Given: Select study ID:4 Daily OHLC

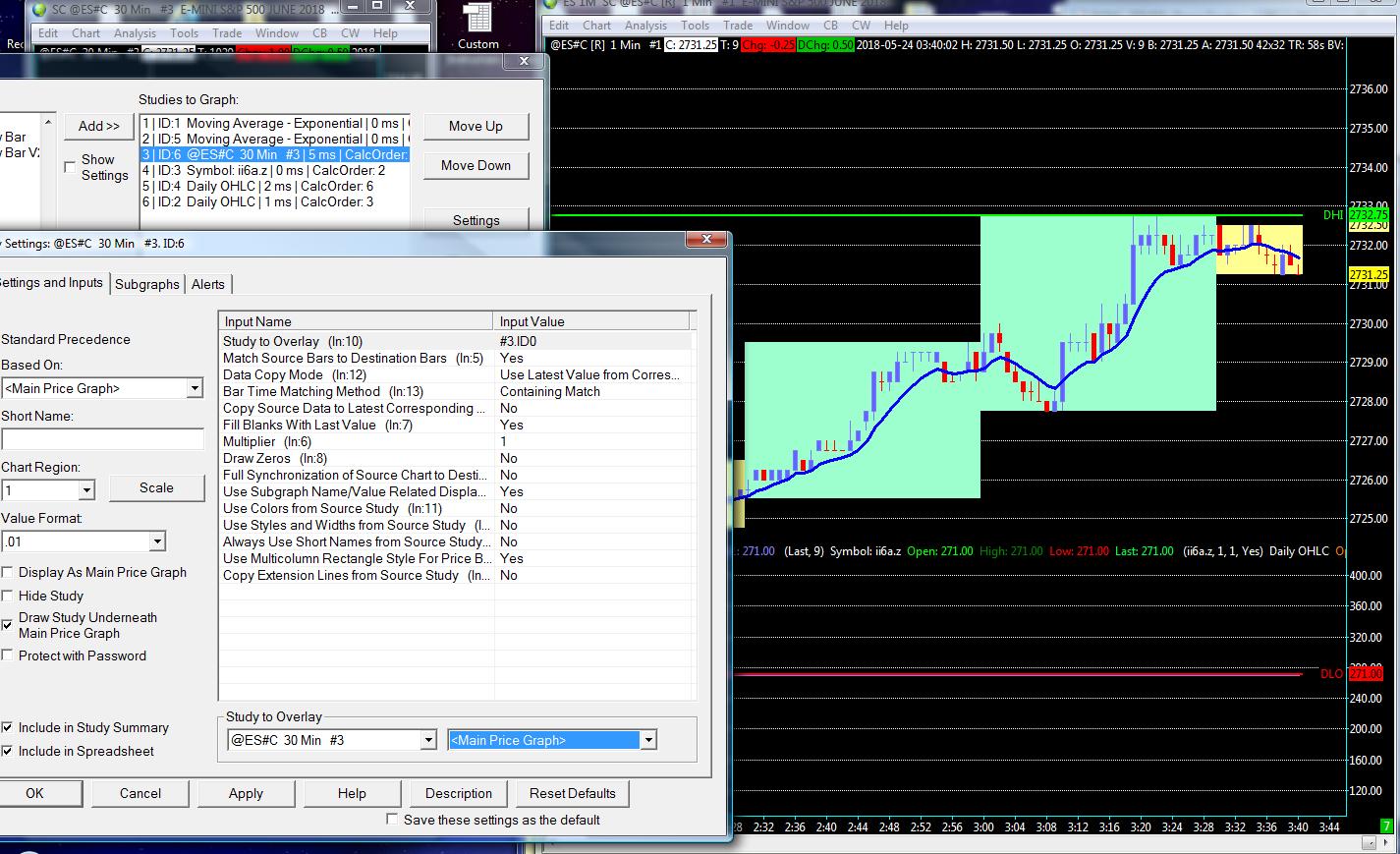Looking at the screenshot, I should tap(274, 186).
